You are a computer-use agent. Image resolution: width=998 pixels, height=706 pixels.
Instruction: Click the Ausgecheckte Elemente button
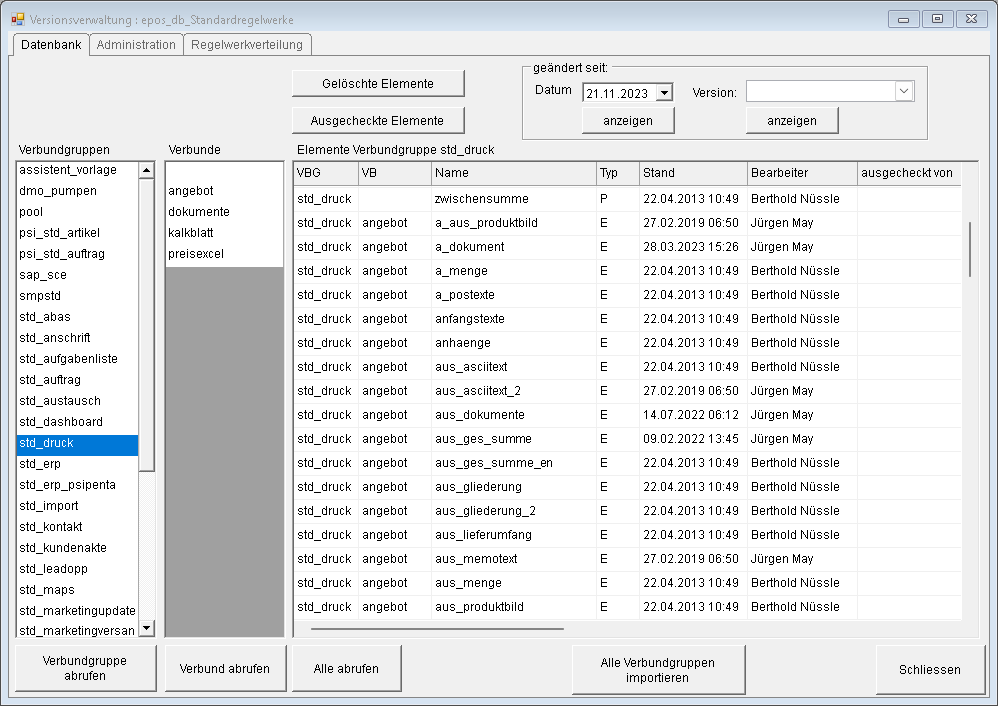point(377,119)
